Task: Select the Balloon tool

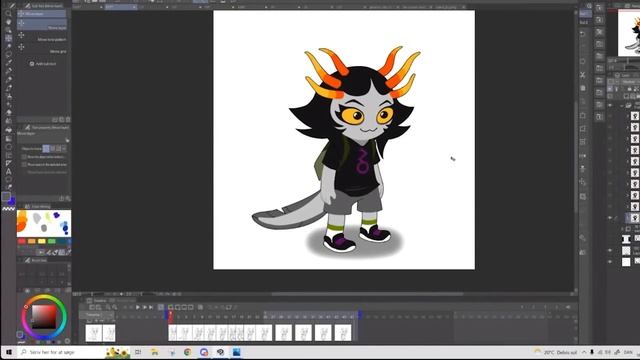Action: click(8, 180)
